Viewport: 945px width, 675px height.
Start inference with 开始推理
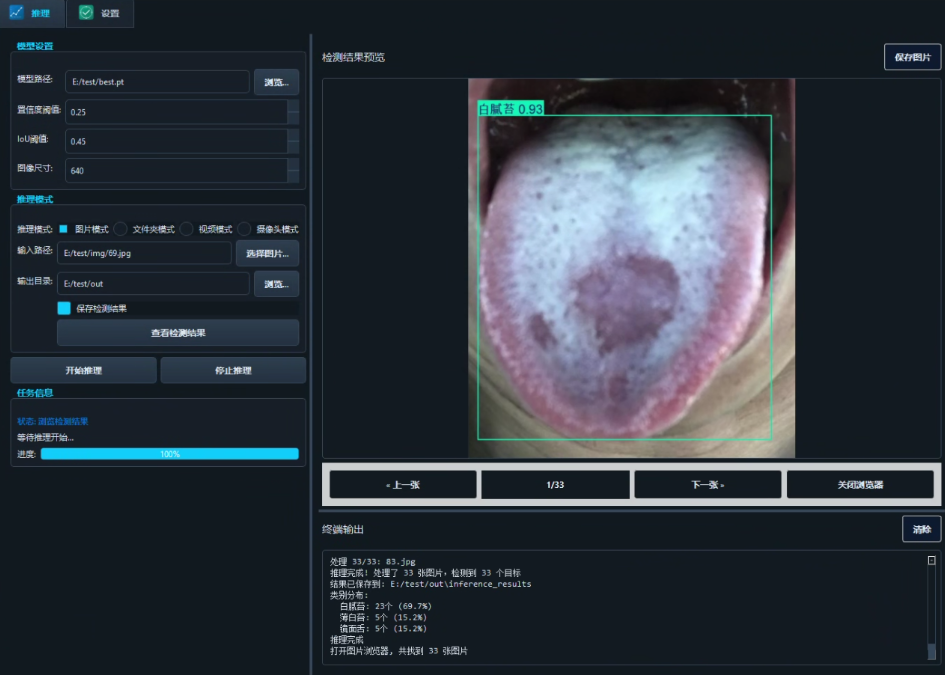pos(83,370)
